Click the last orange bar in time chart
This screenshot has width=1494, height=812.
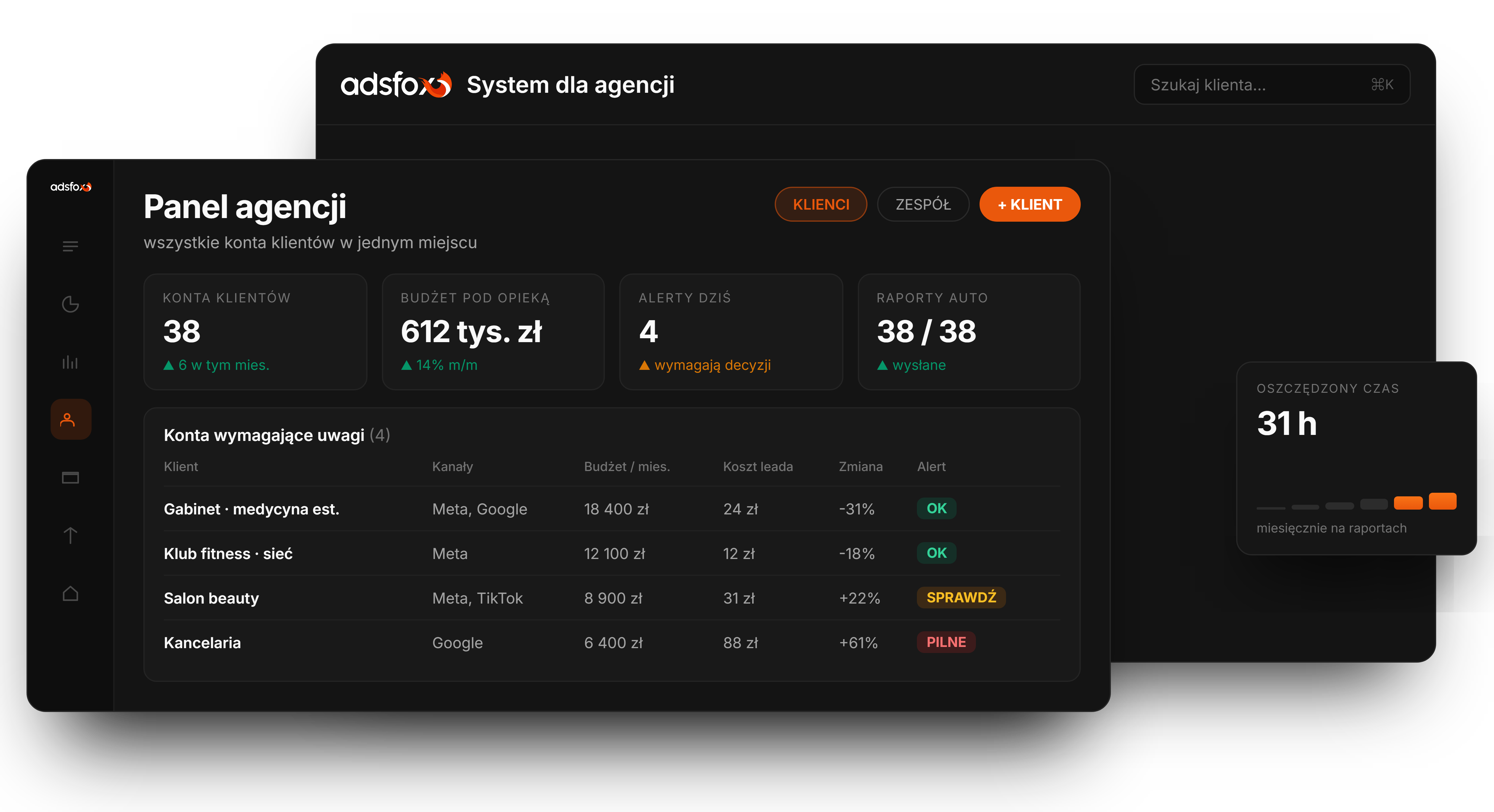(x=1442, y=501)
